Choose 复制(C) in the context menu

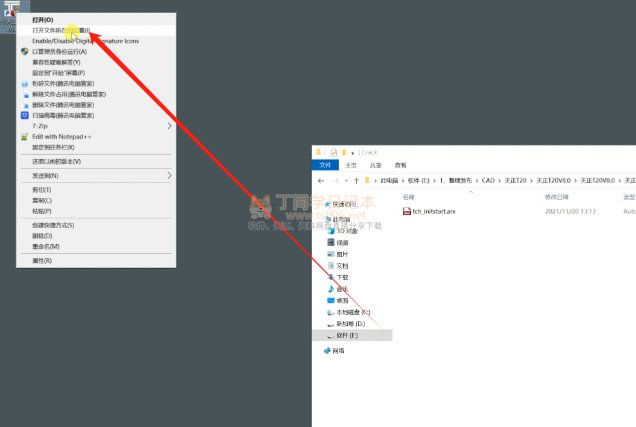(x=96, y=200)
